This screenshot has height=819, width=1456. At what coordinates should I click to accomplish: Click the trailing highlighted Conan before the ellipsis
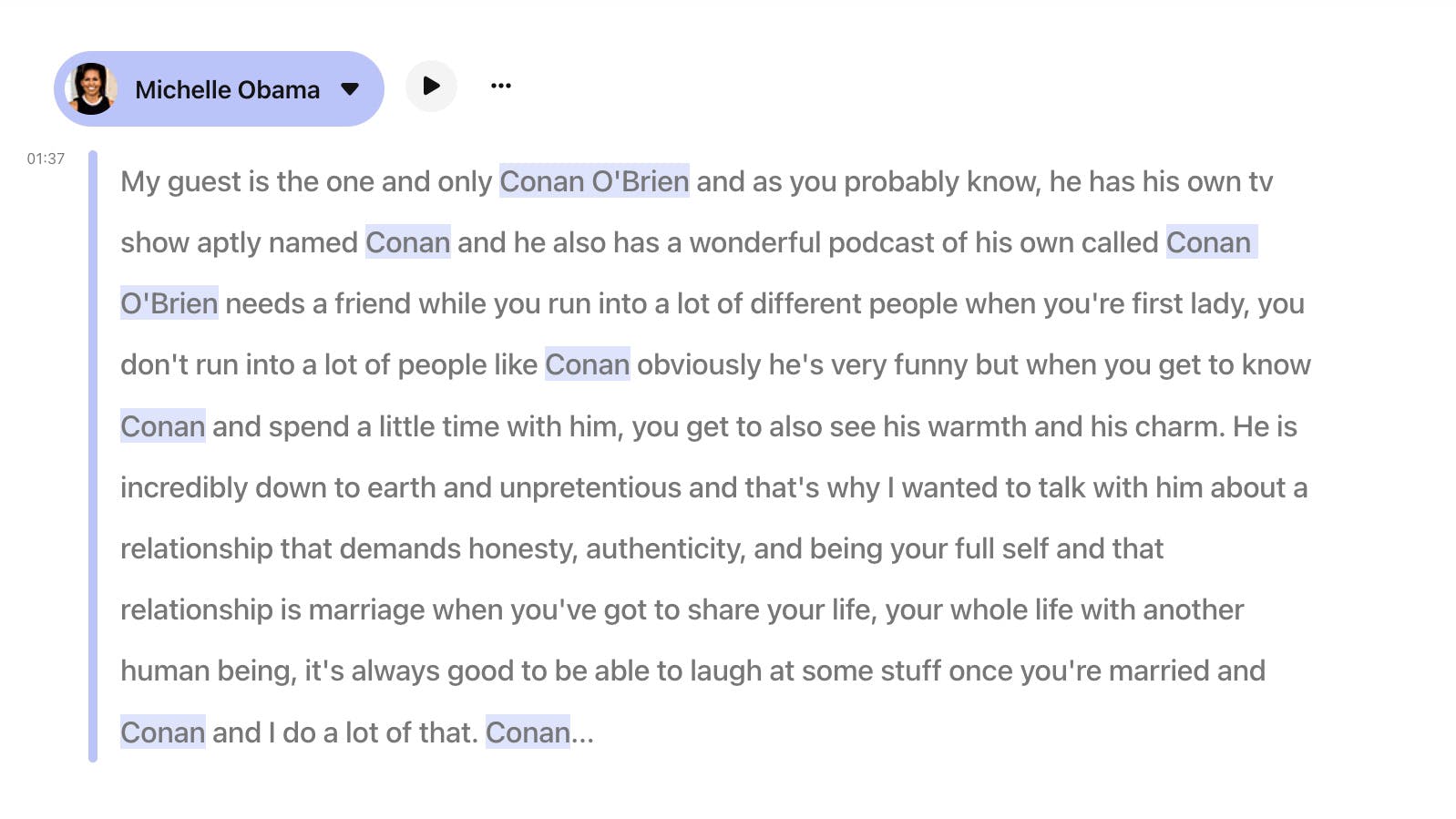point(528,732)
